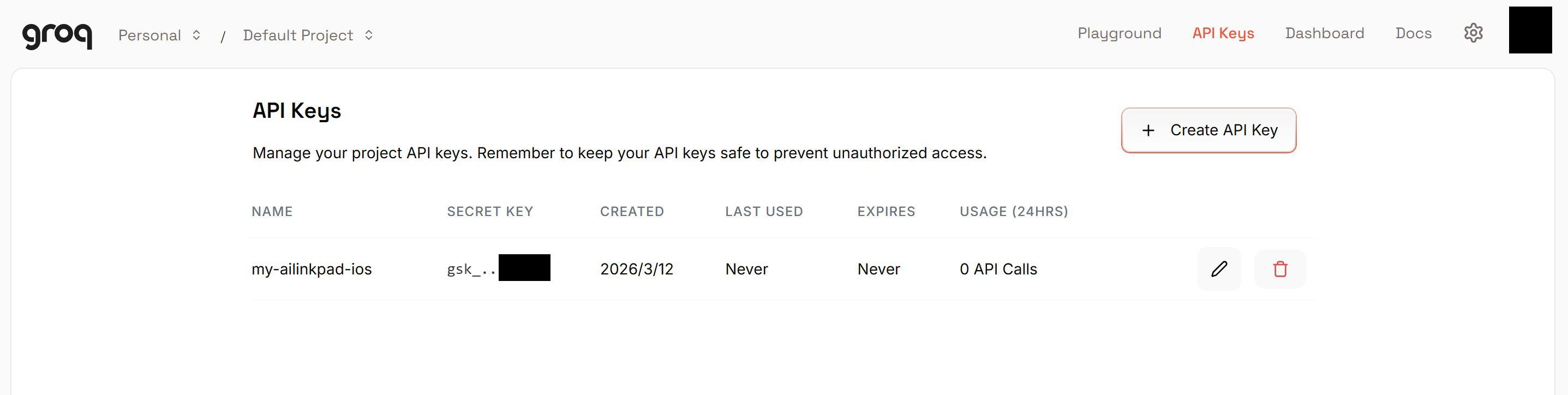
Task: Open the Dashboard page
Action: tap(1325, 33)
